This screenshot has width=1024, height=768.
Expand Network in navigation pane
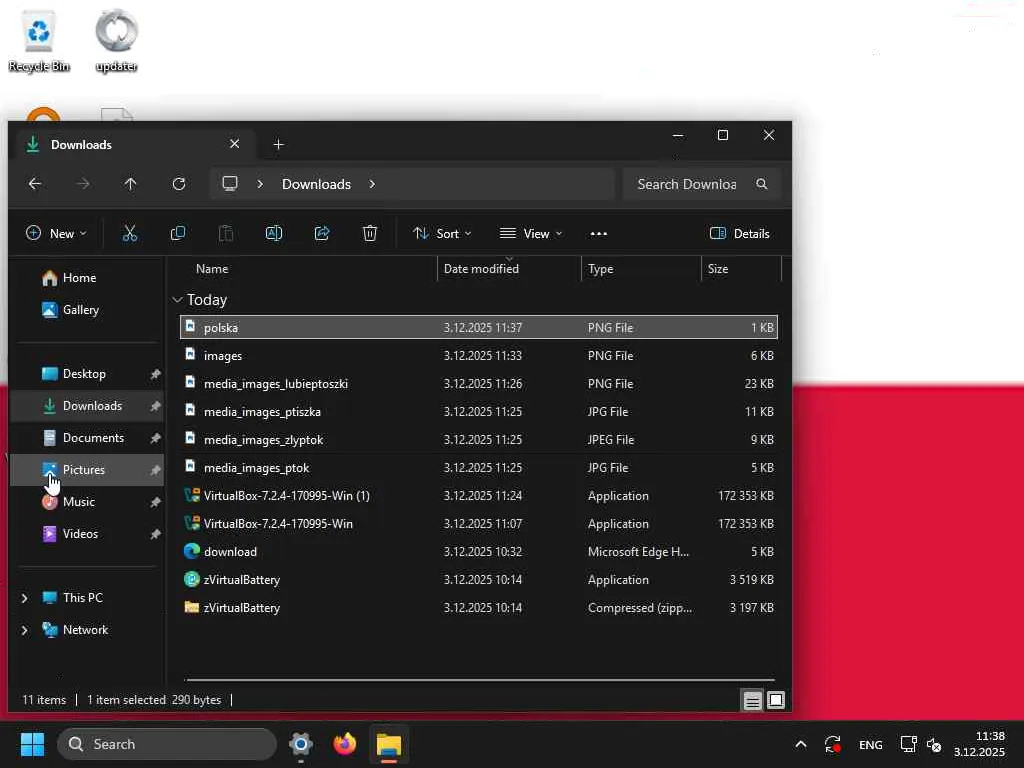[25, 630]
